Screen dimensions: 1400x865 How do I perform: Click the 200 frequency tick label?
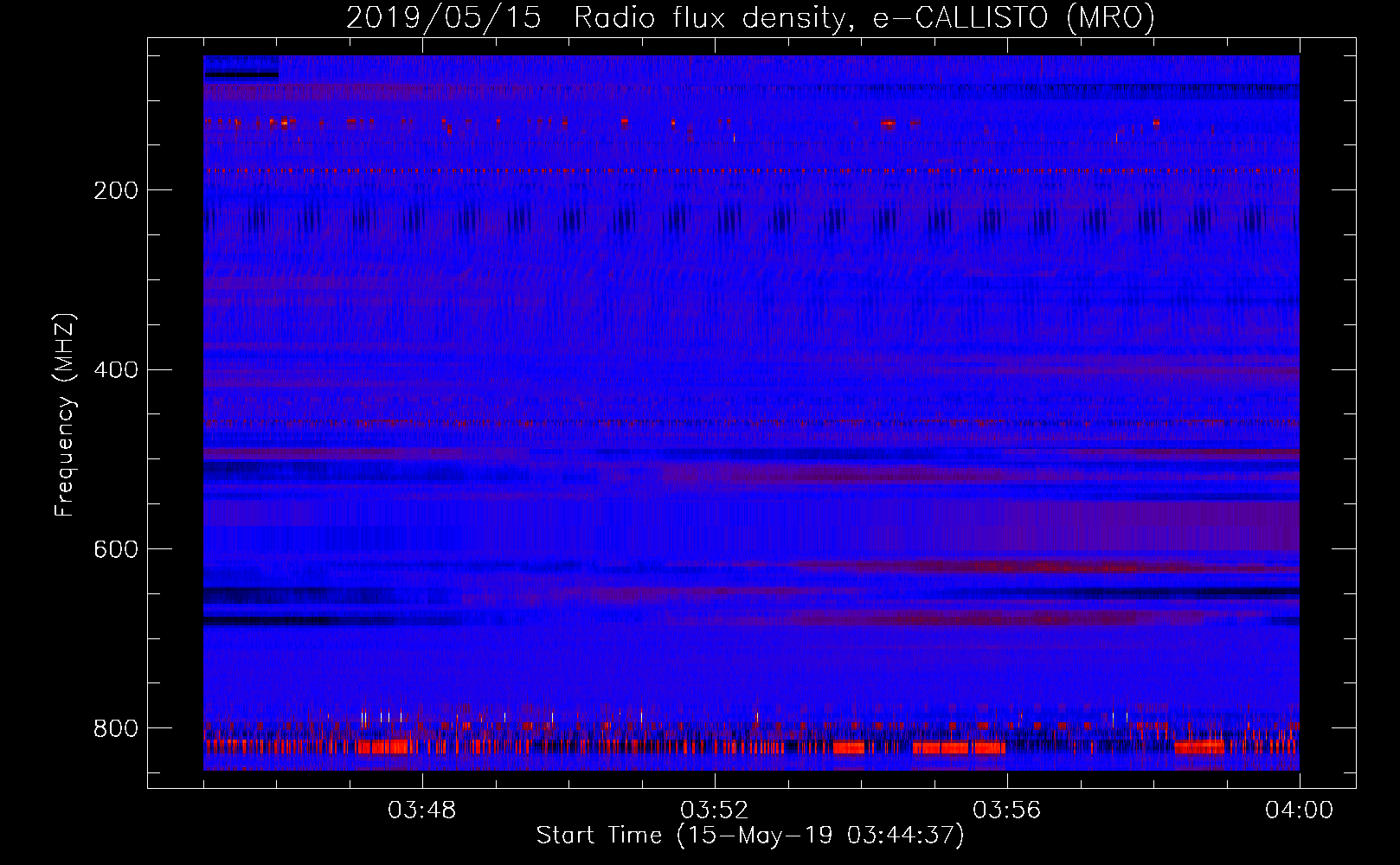tap(116, 190)
